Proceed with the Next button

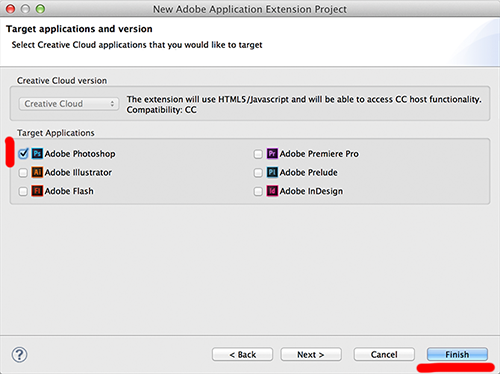(311, 354)
